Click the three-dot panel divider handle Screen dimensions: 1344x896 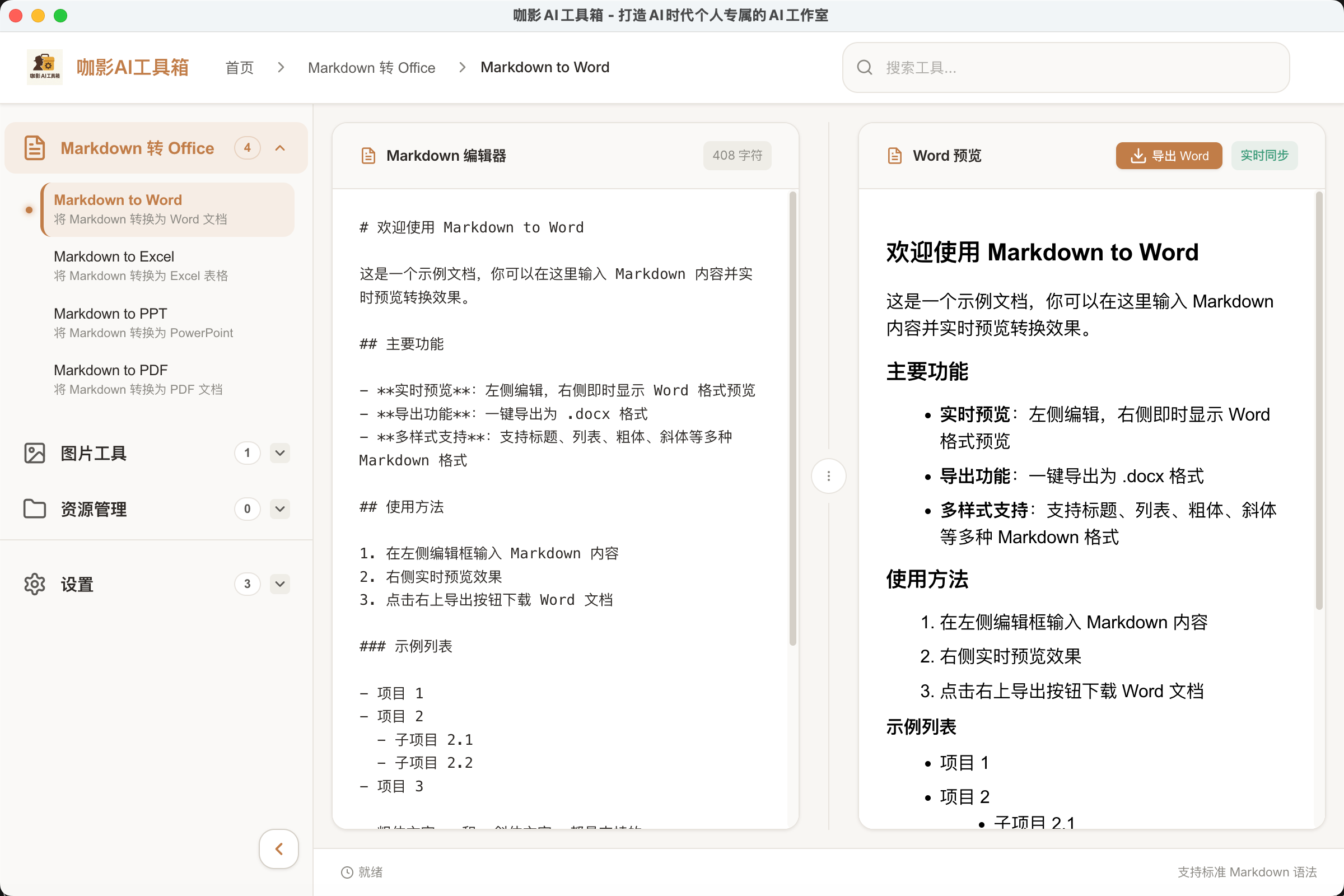pos(828,475)
